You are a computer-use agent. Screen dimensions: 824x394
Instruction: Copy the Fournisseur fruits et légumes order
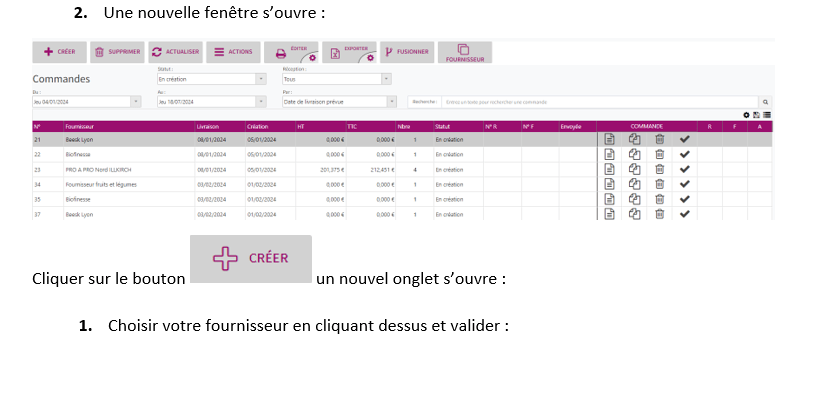pos(634,184)
